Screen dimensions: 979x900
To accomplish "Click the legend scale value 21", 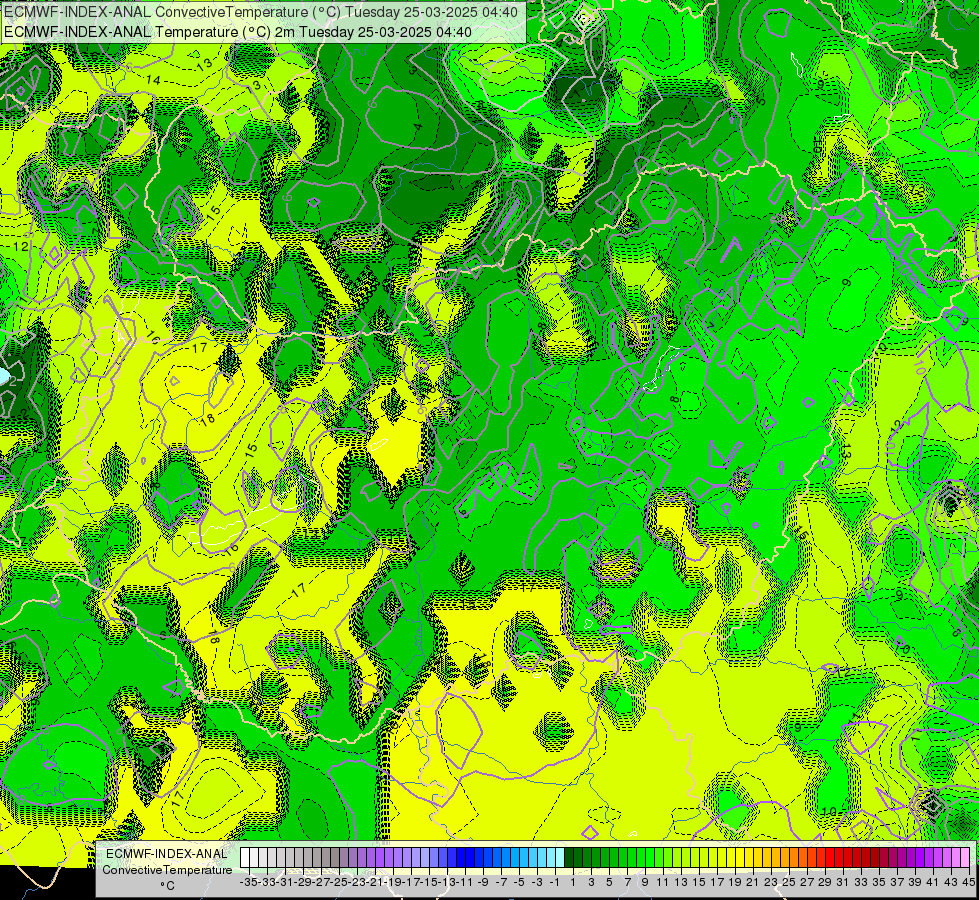I will [x=752, y=882].
